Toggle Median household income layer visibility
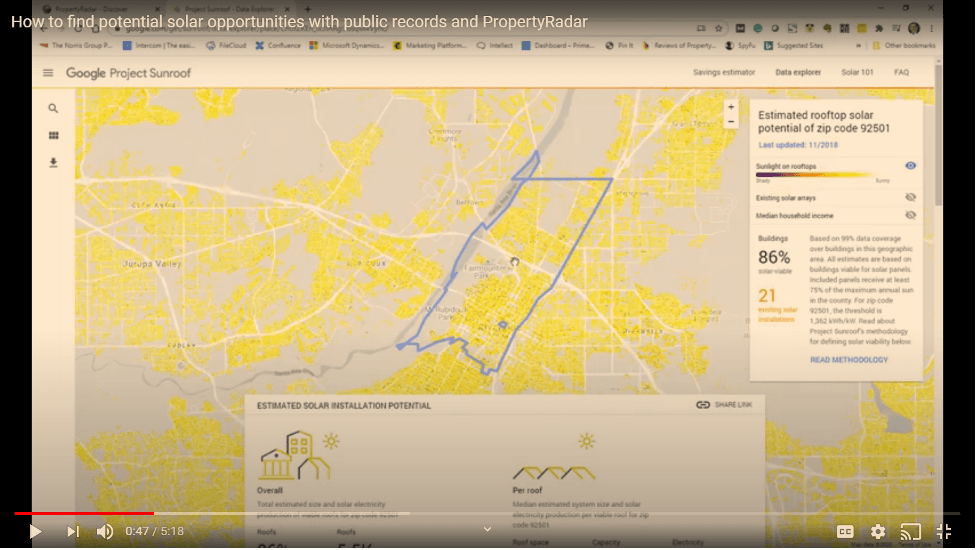Image resolution: width=977 pixels, height=550 pixels. click(910, 215)
